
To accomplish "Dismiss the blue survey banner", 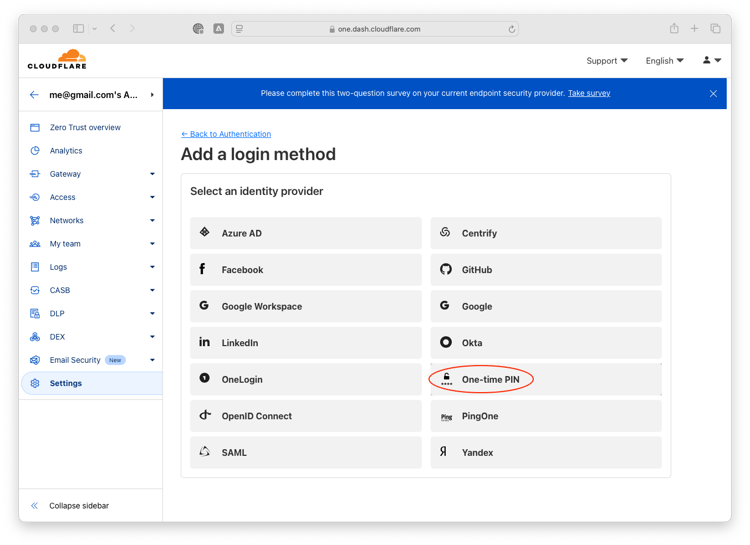I will [x=713, y=94].
